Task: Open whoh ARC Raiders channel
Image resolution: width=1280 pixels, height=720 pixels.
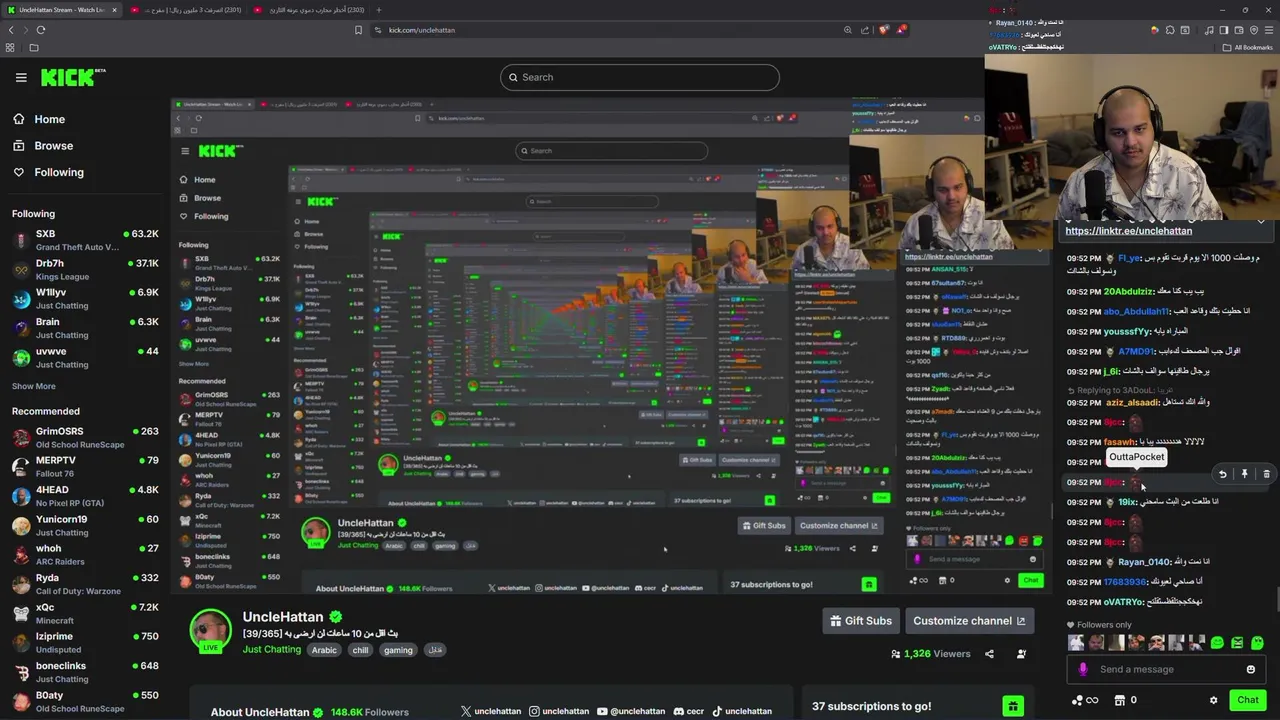Action: tap(84, 555)
